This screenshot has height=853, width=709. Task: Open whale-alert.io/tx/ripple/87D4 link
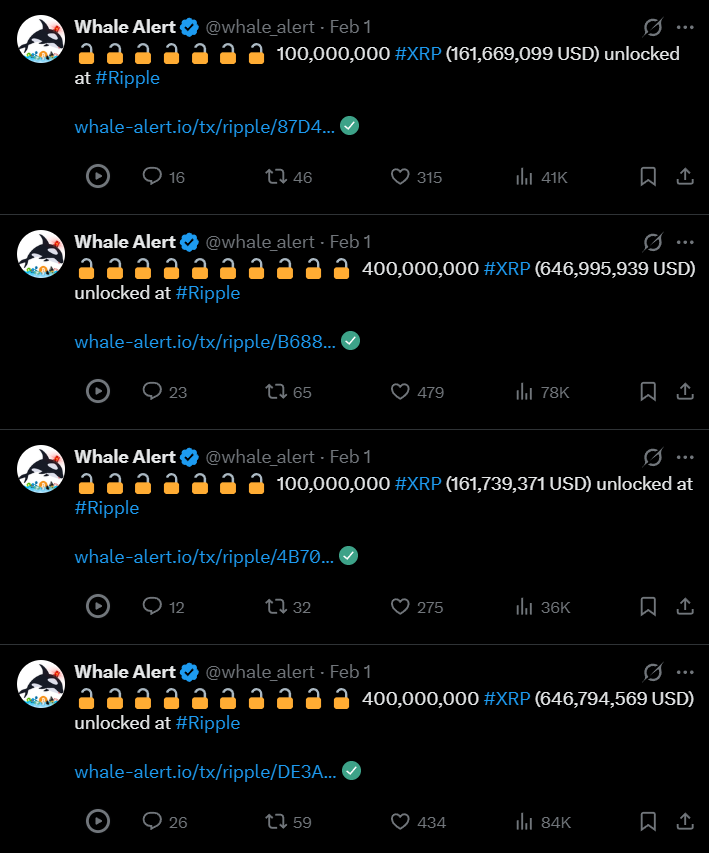205,127
